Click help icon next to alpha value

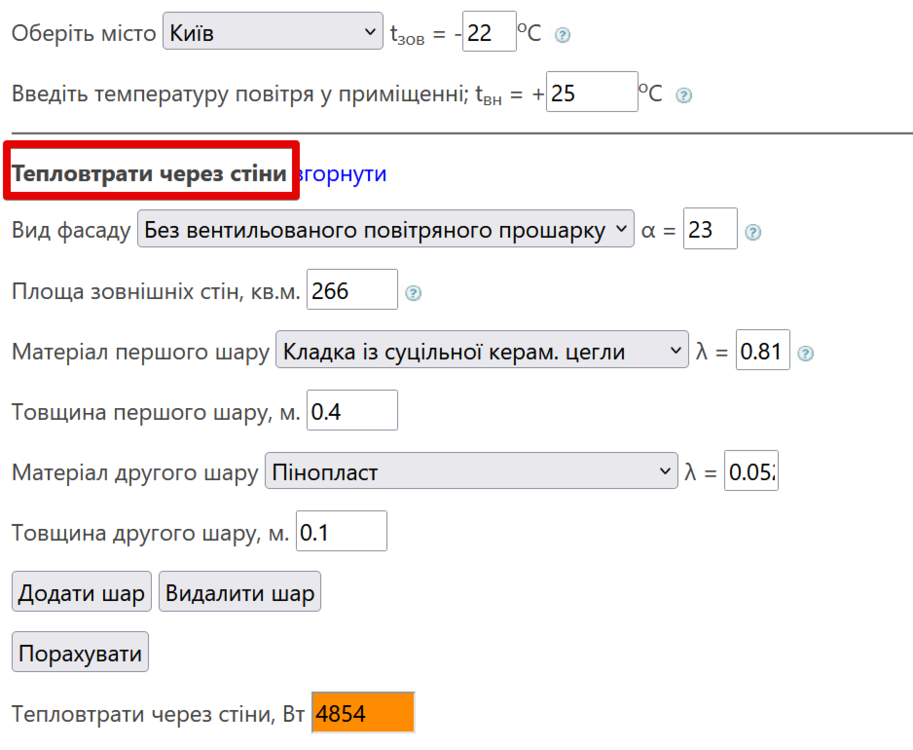pos(754,232)
